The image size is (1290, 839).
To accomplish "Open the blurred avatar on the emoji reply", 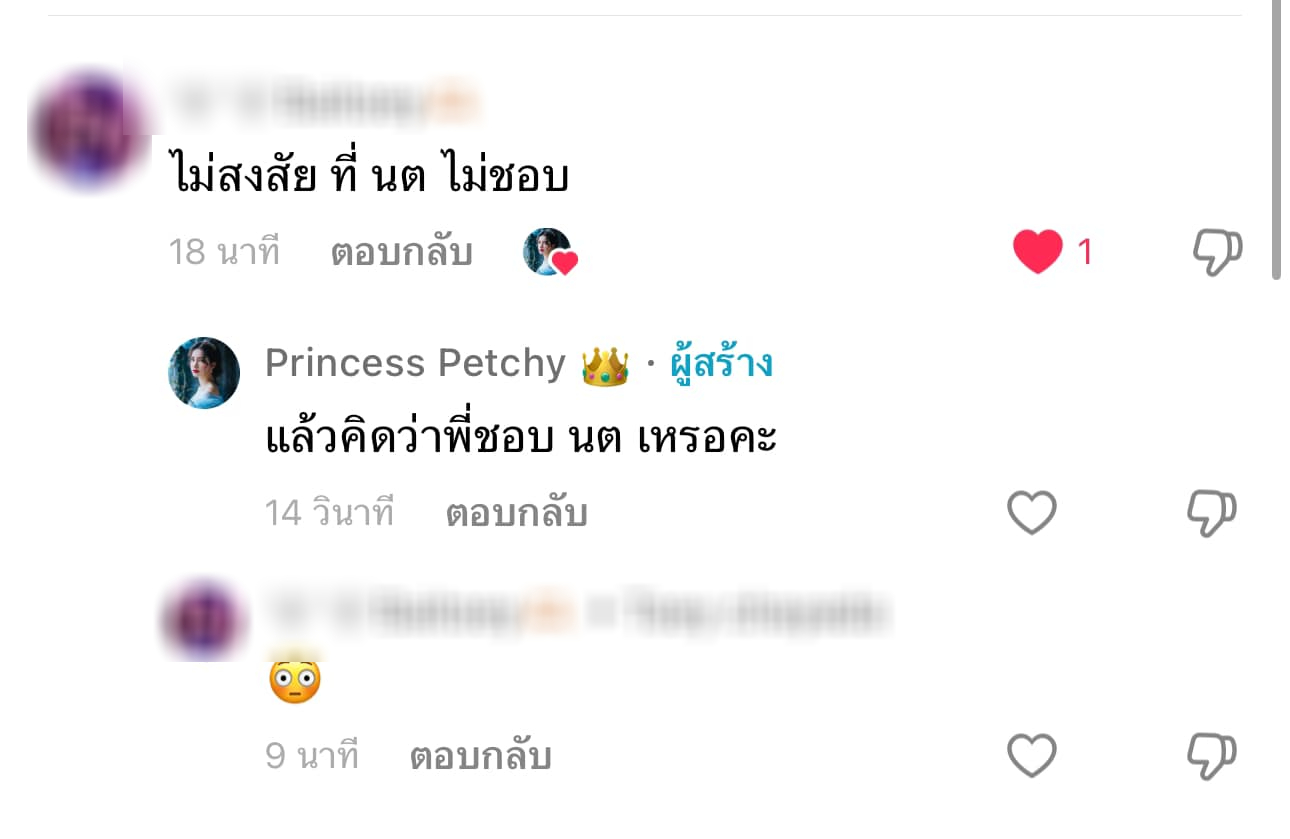I will (x=204, y=618).
